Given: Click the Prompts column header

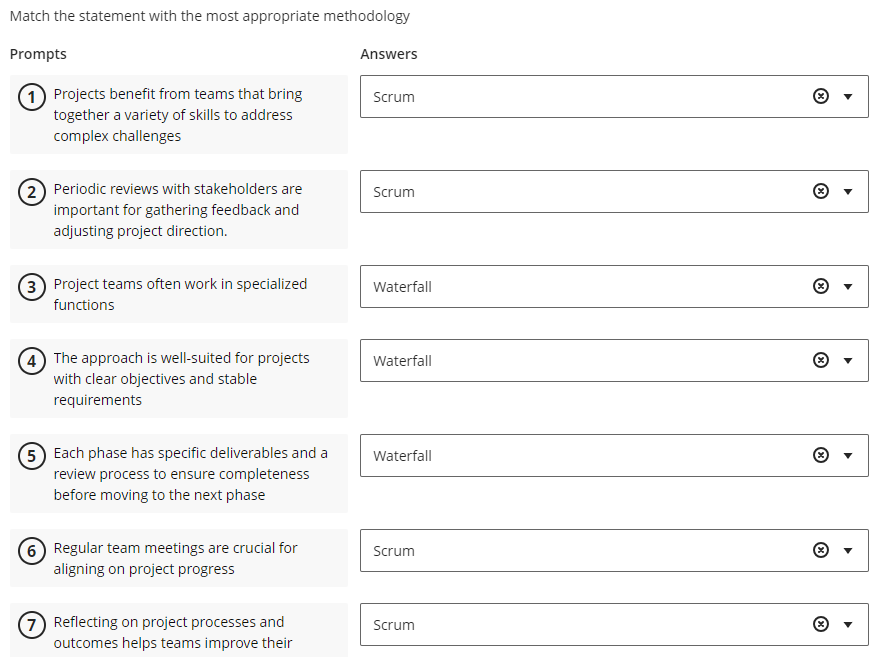Looking at the screenshot, I should (38, 54).
